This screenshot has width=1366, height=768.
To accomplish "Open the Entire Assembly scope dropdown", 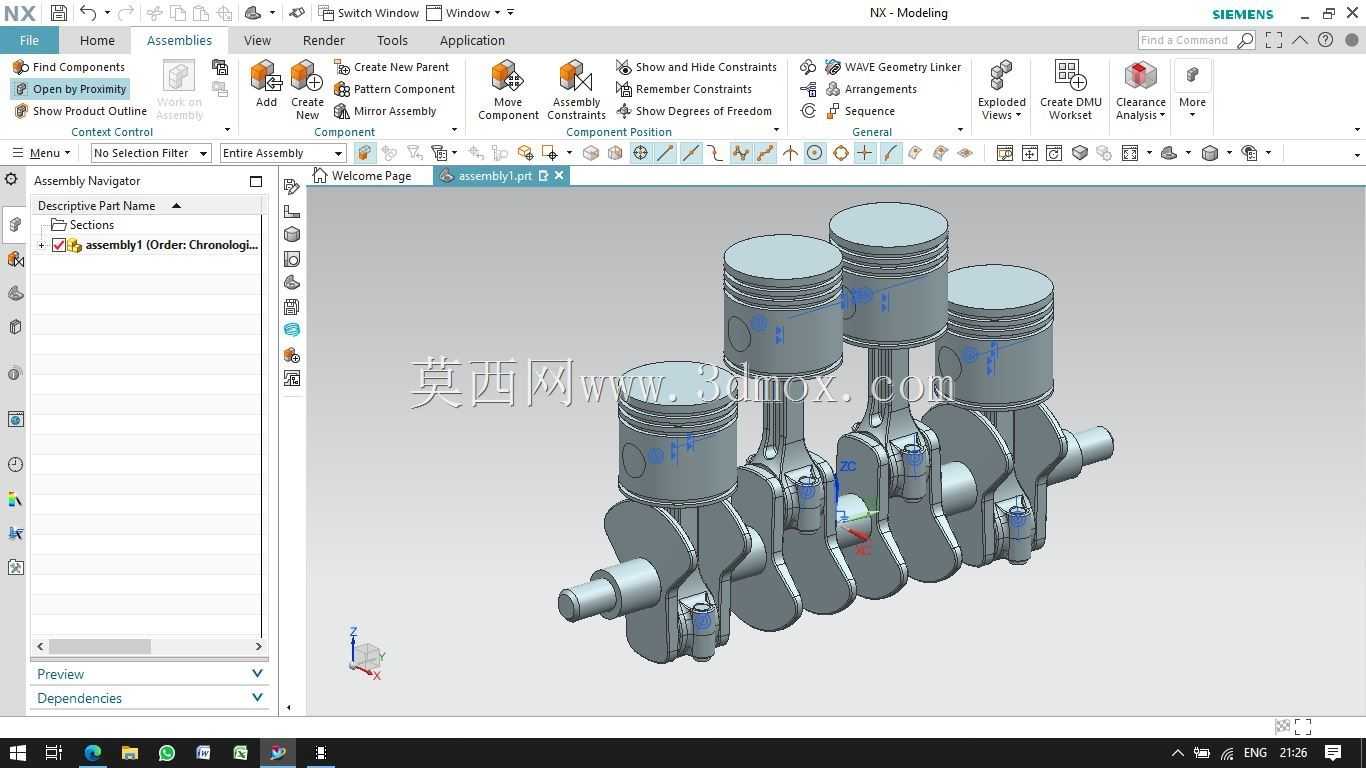I will (283, 153).
